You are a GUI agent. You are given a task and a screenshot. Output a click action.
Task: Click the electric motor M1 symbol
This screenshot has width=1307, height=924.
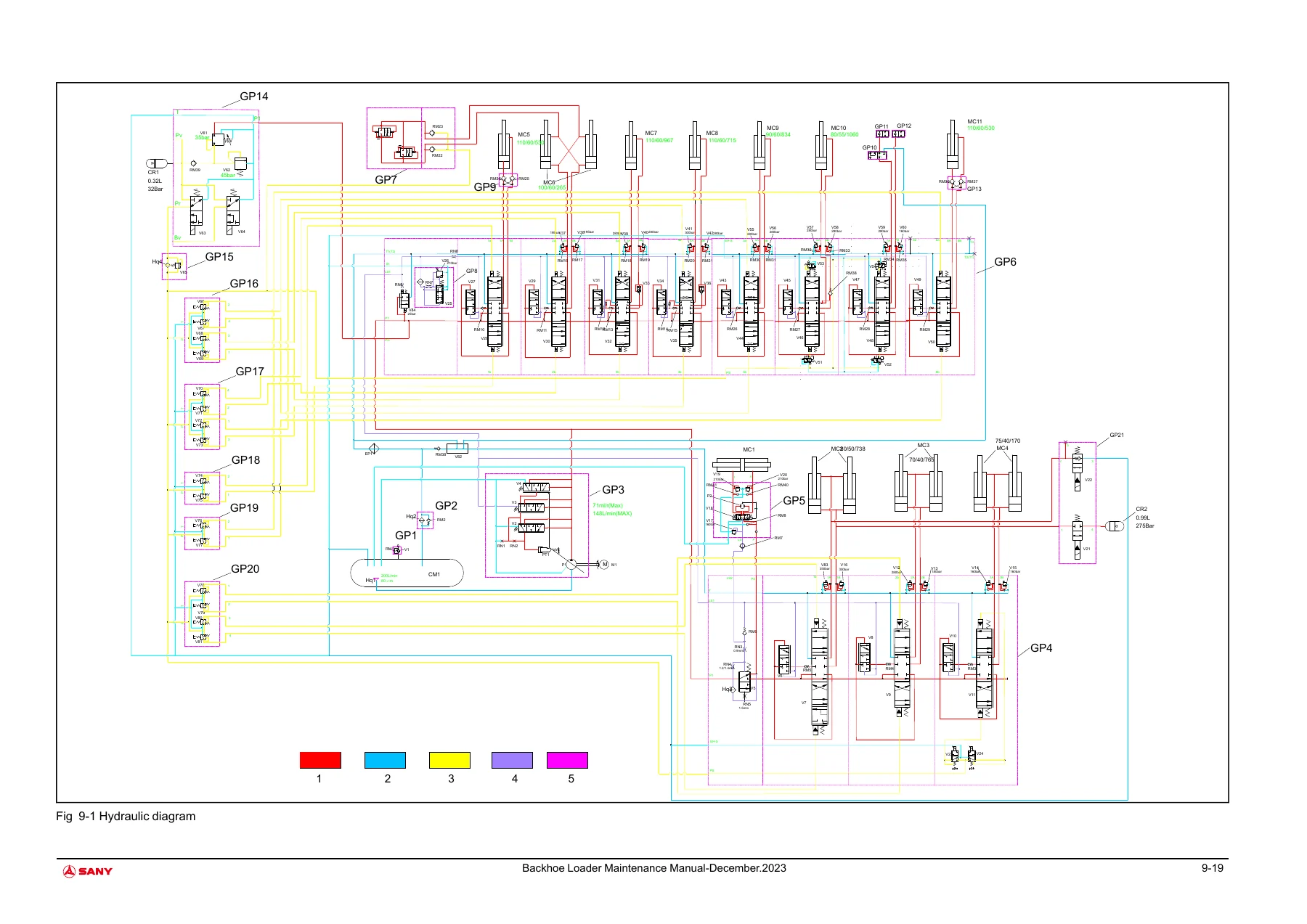click(x=604, y=565)
